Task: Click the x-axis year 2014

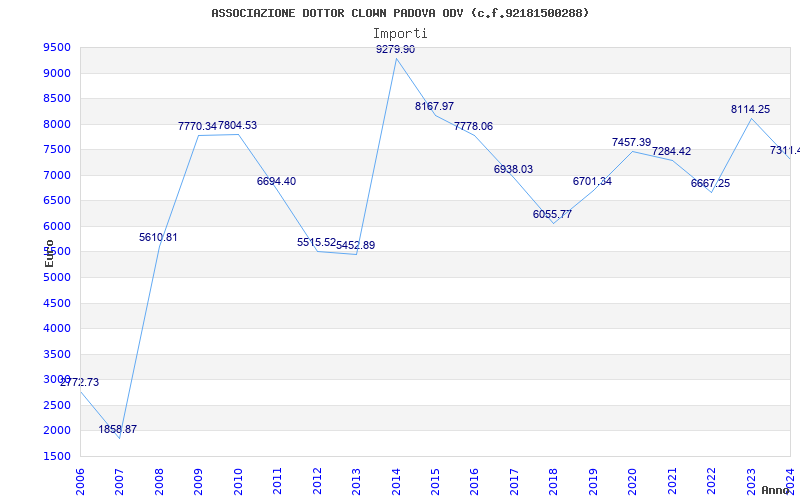Action: (395, 481)
